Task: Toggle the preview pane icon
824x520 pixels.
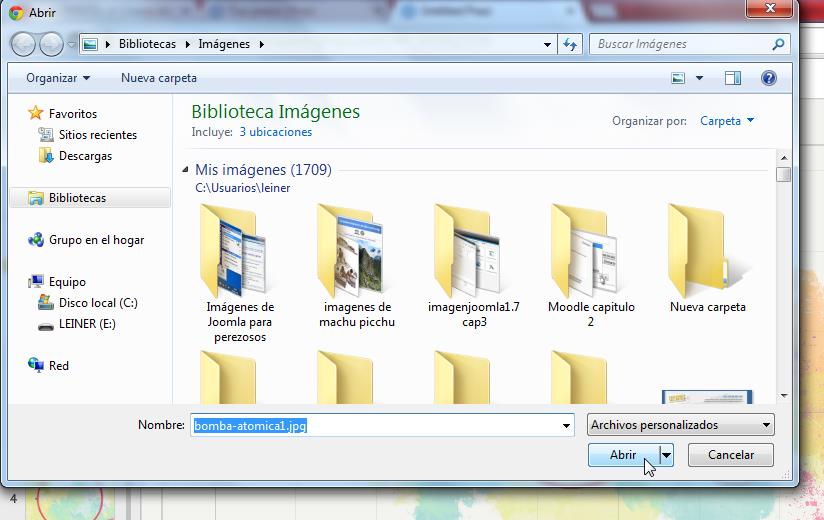Action: click(733, 78)
